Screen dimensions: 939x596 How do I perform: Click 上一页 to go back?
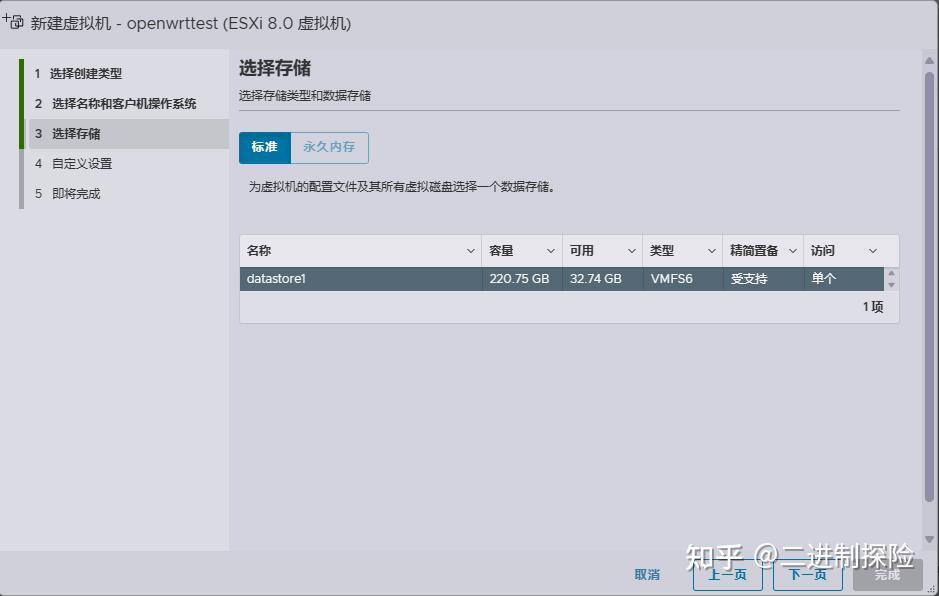[727, 575]
